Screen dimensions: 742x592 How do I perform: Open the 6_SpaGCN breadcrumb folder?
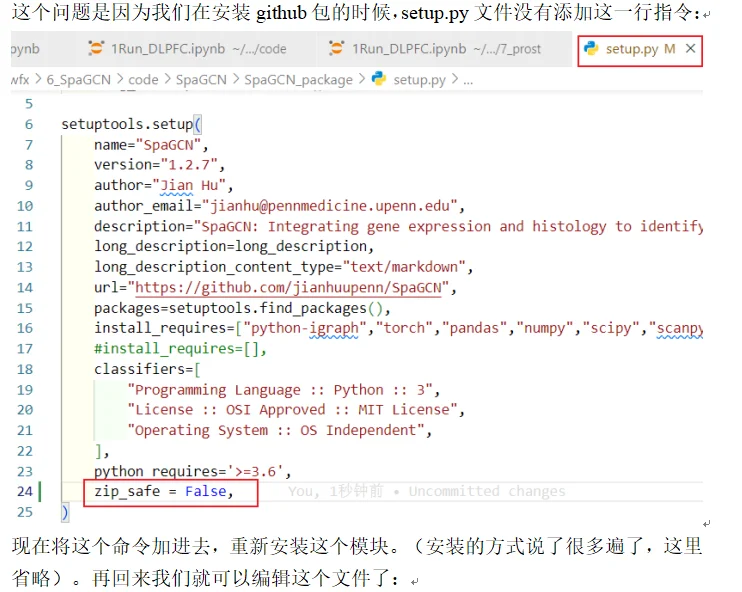[x=79, y=80]
